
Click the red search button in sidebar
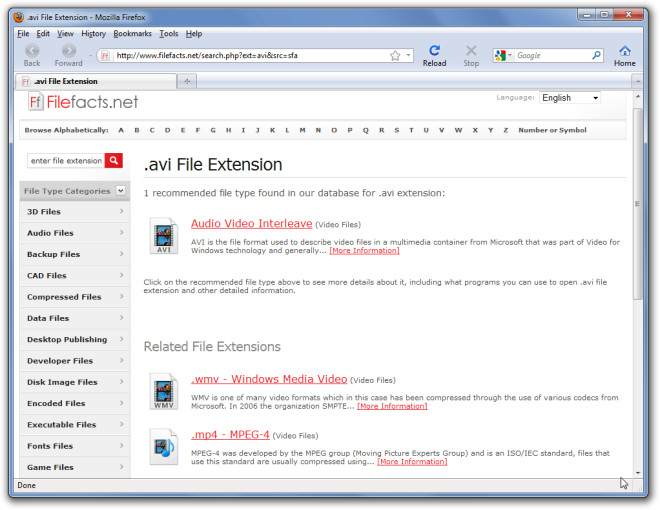[x=114, y=160]
